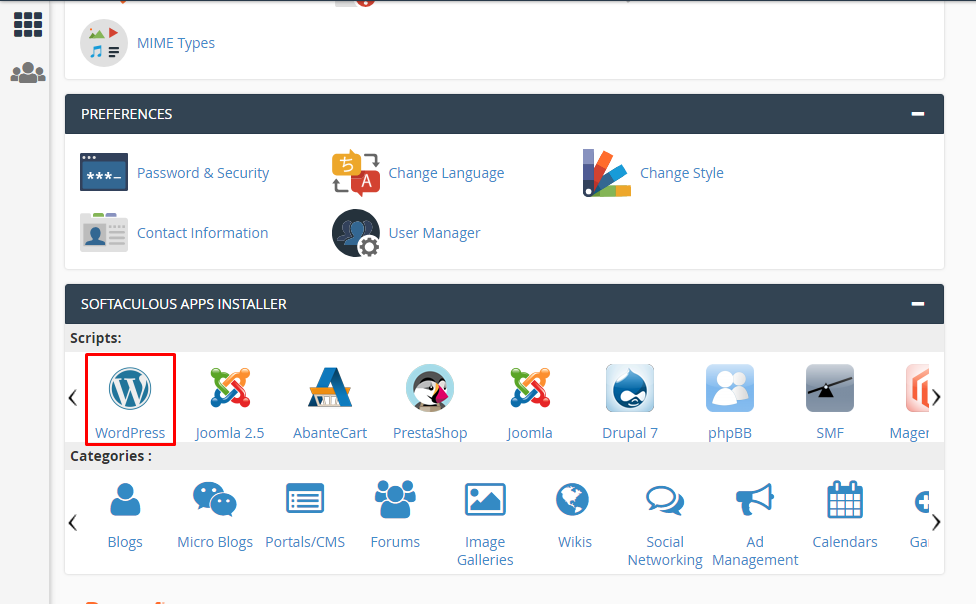Open the cPanel home grid icon
976x604 pixels.
[28, 25]
